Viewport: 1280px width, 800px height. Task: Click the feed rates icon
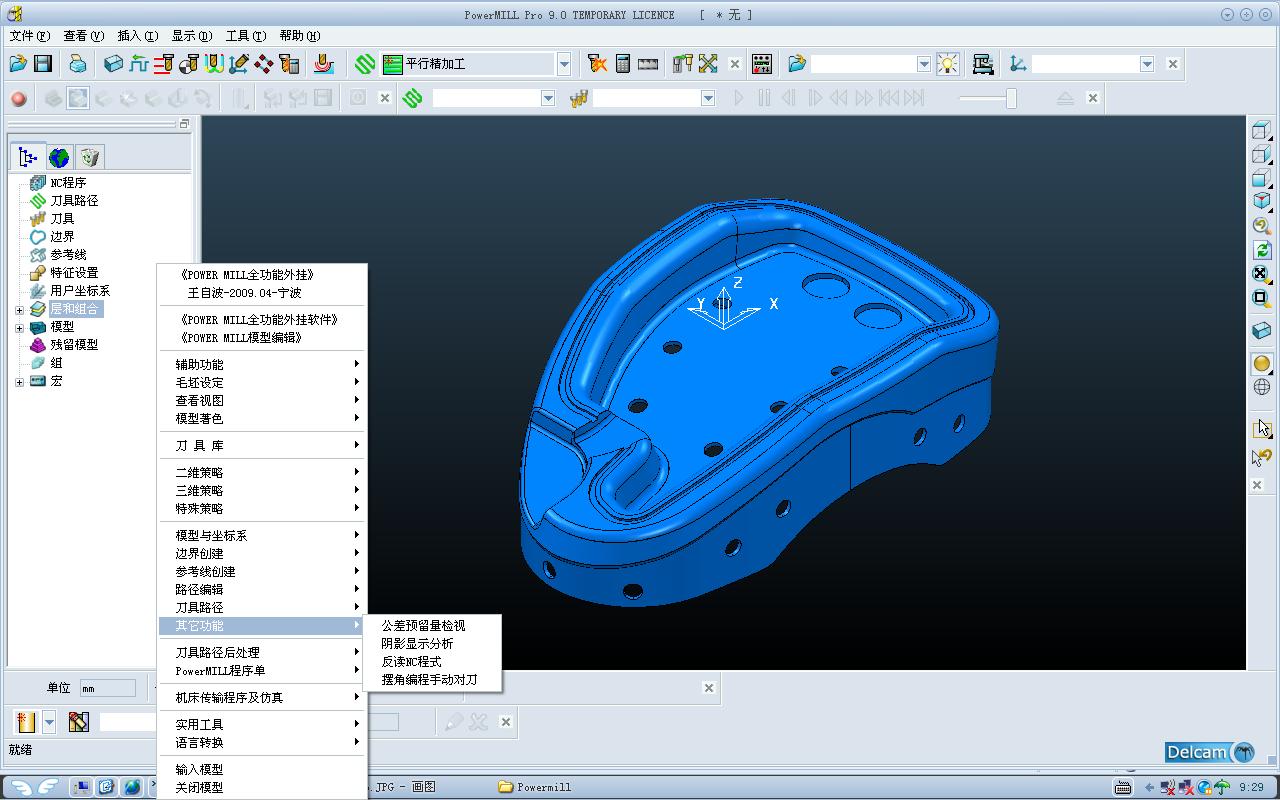point(139,64)
